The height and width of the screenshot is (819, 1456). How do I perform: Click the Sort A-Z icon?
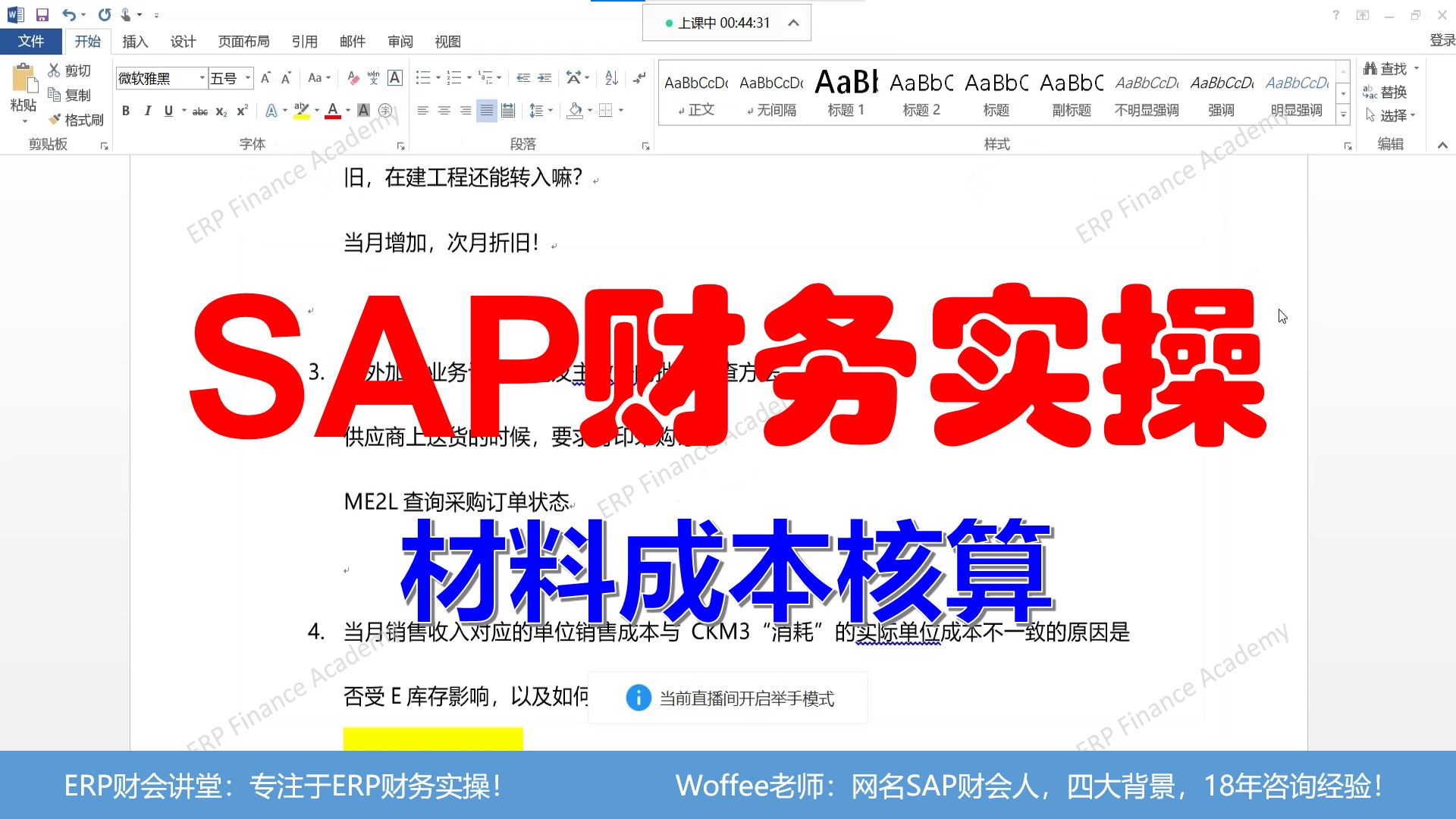(612, 77)
